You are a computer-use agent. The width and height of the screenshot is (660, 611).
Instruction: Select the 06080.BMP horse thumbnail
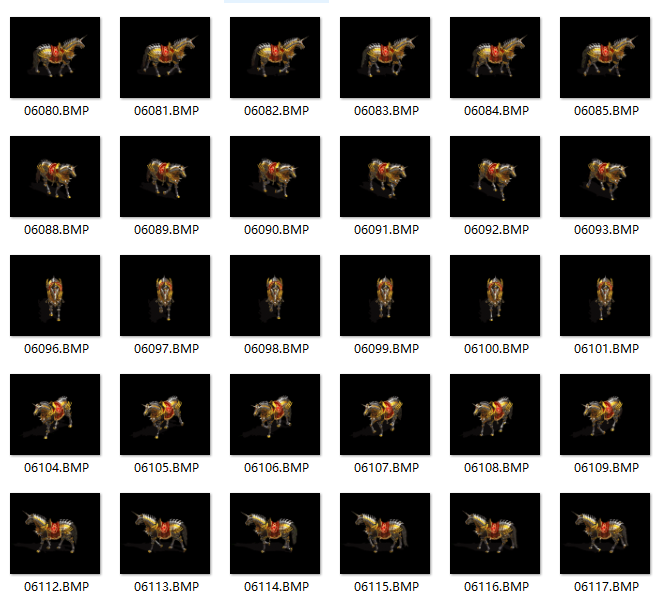pyautogui.click(x=55, y=57)
